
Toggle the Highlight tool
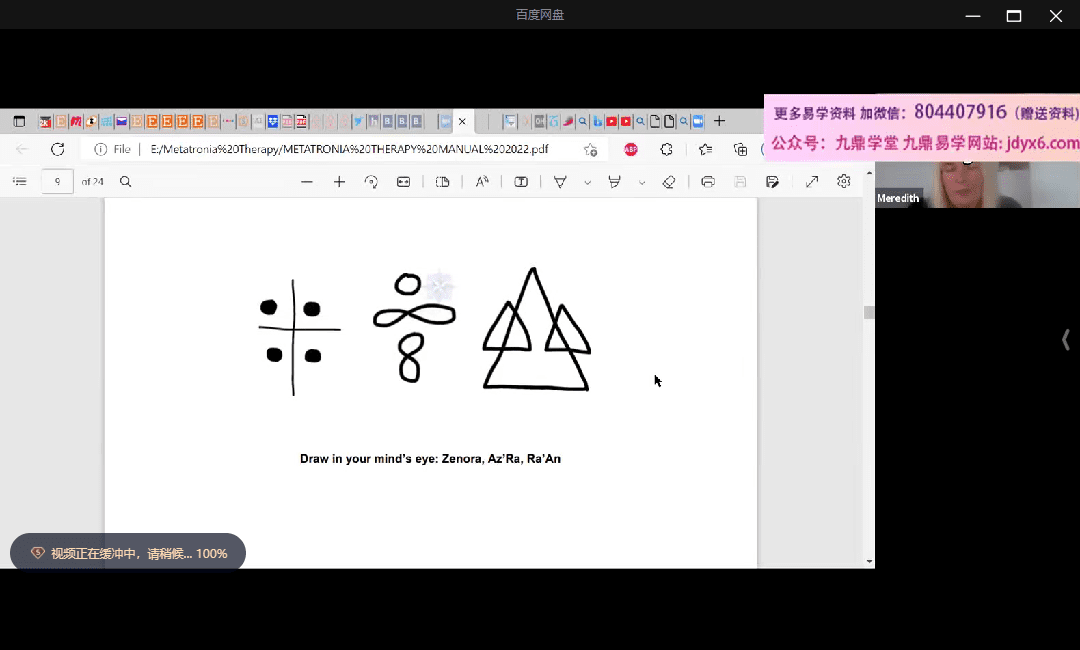614,182
